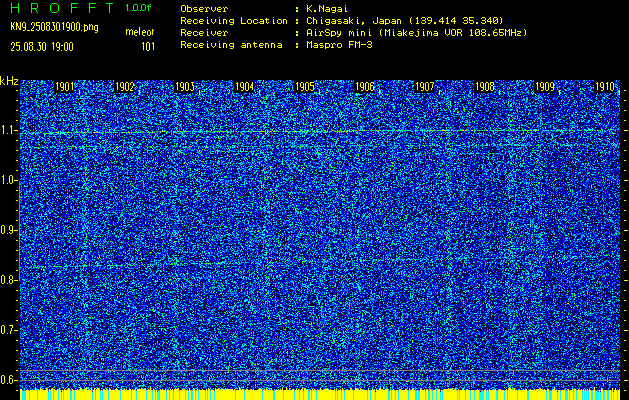629x400 pixels.
Task: Click the 0.6 frequency axis label
Action: coord(9,380)
